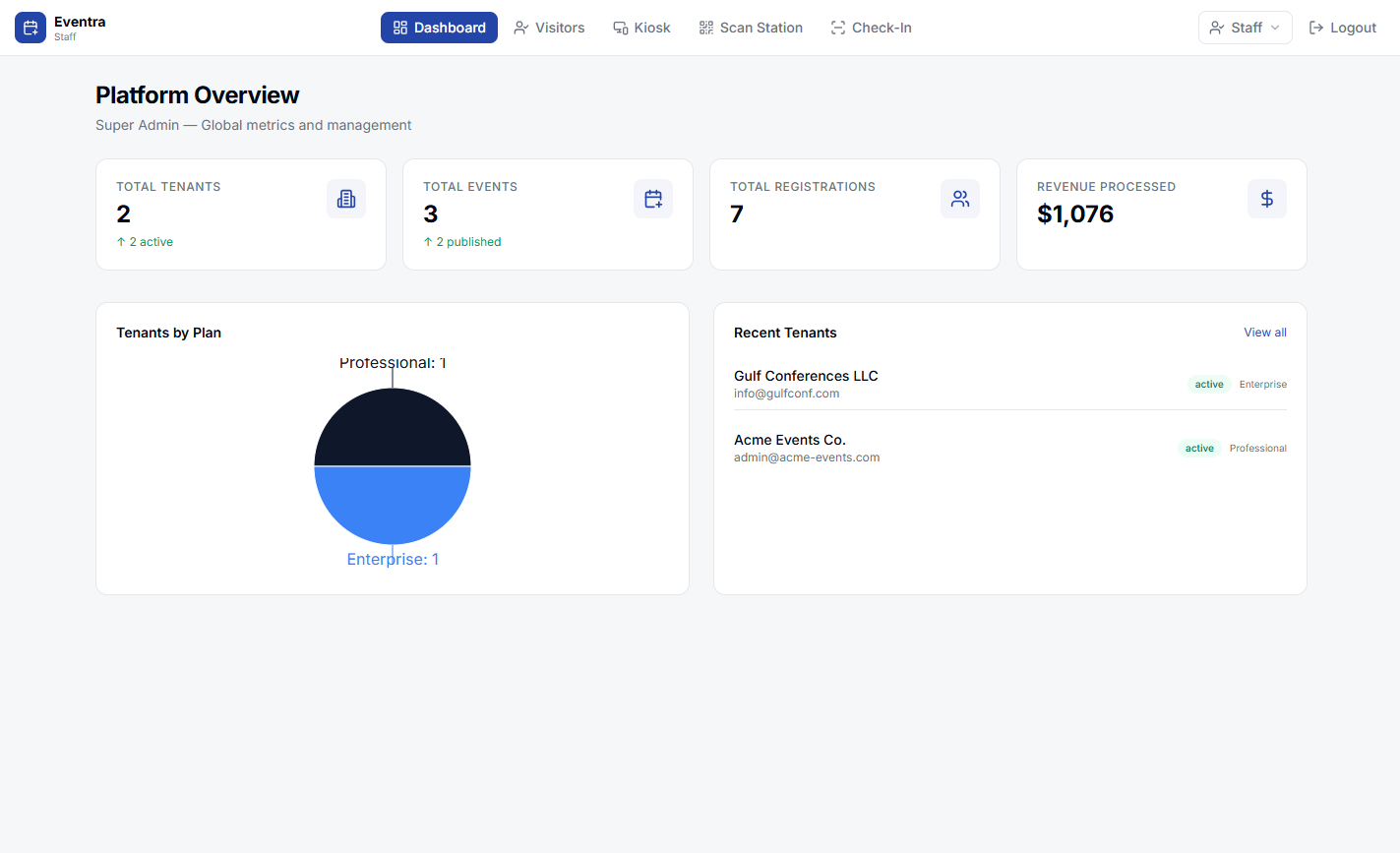Screen dimensions: 1400x853
Task: Click the Tenants by Plan title
Action: 168,333
